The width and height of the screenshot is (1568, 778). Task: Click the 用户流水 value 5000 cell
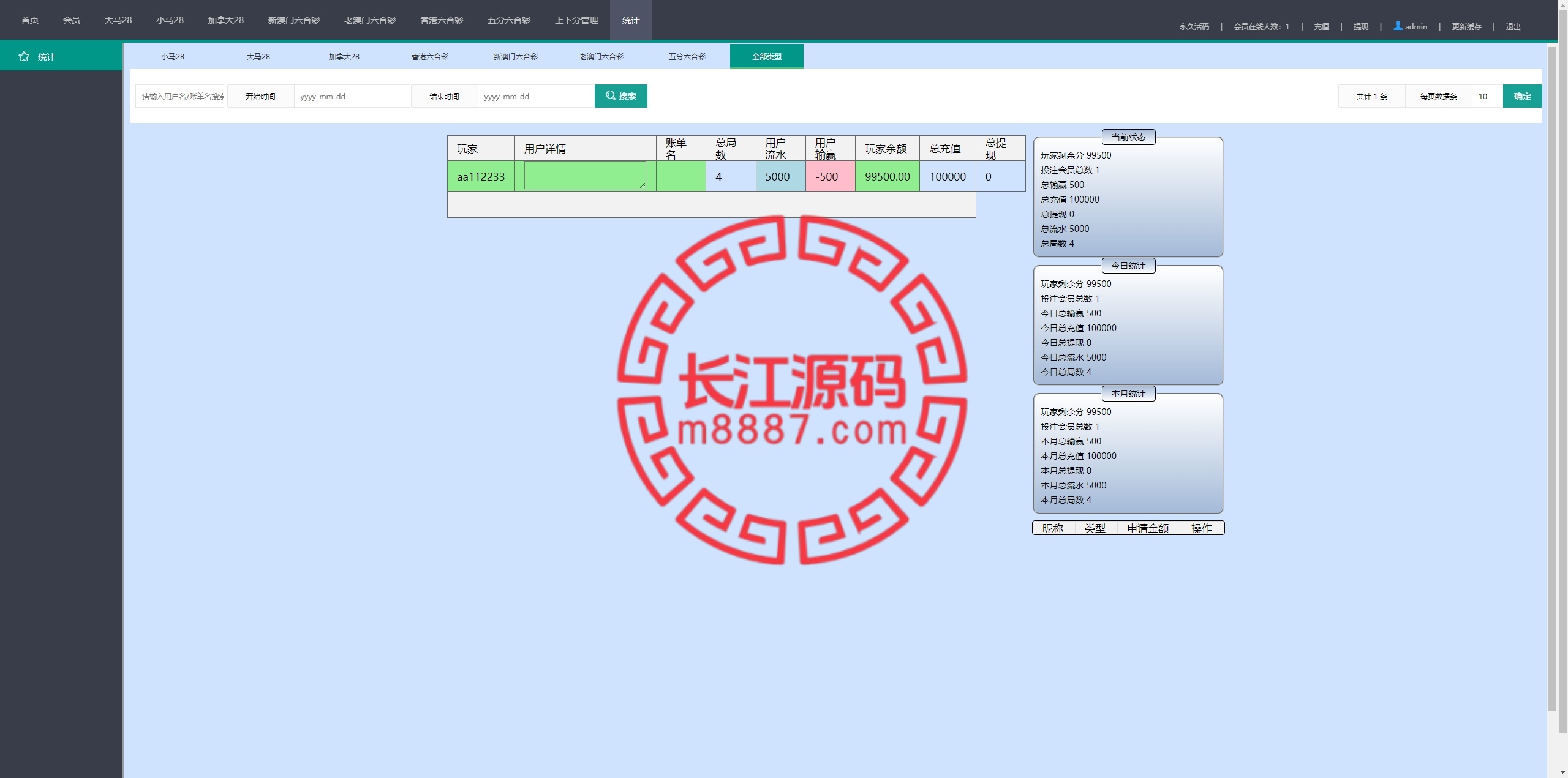point(780,176)
